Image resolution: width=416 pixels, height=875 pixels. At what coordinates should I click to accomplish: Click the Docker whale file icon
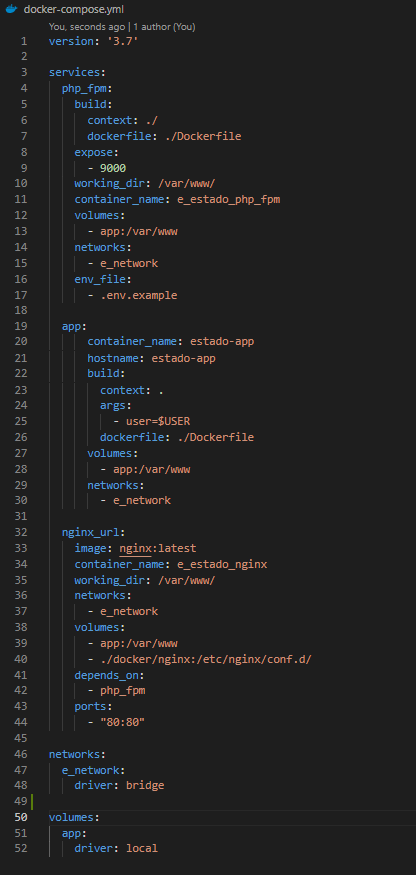12,9
